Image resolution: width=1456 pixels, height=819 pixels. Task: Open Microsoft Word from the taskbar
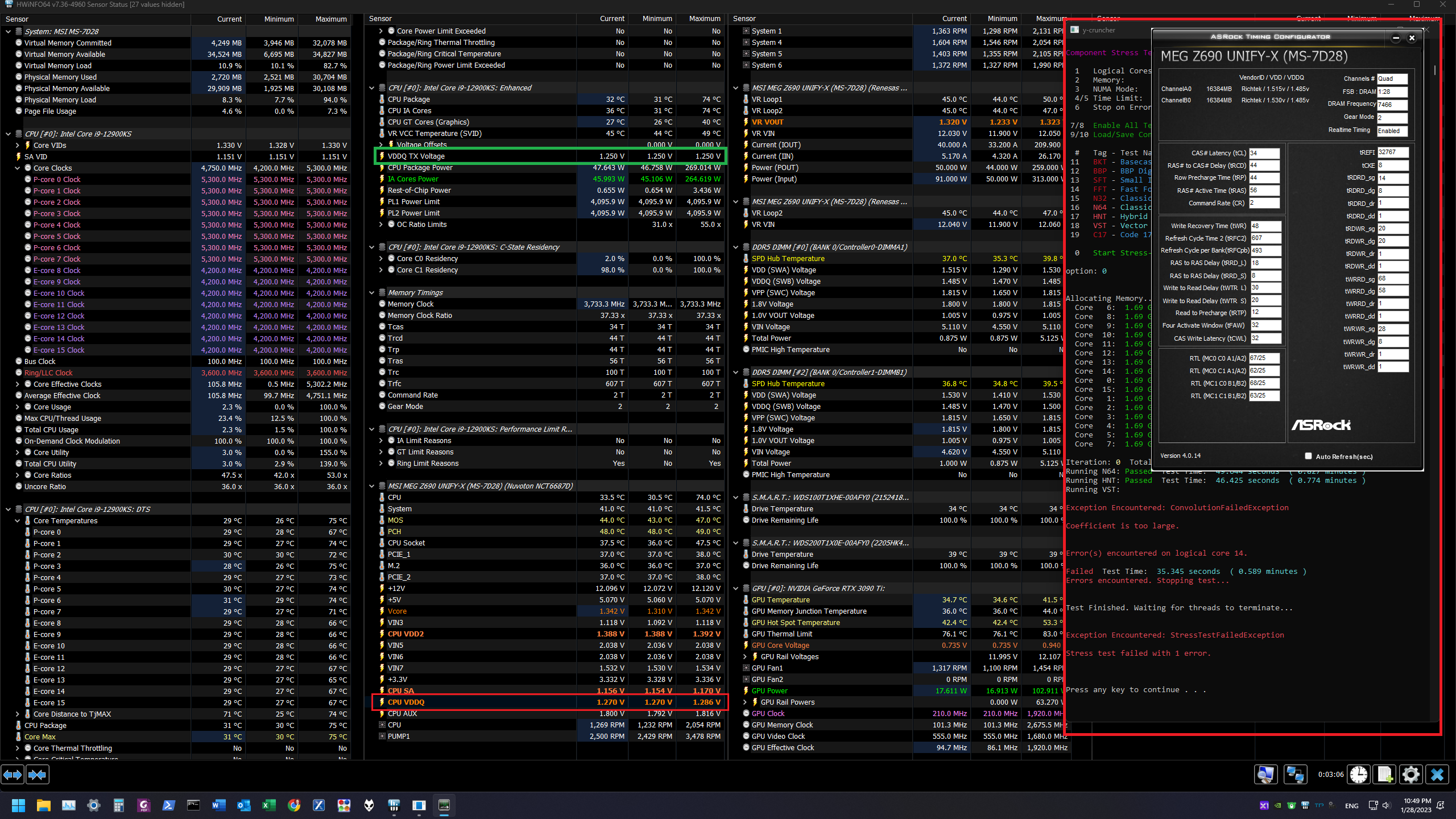(x=219, y=805)
